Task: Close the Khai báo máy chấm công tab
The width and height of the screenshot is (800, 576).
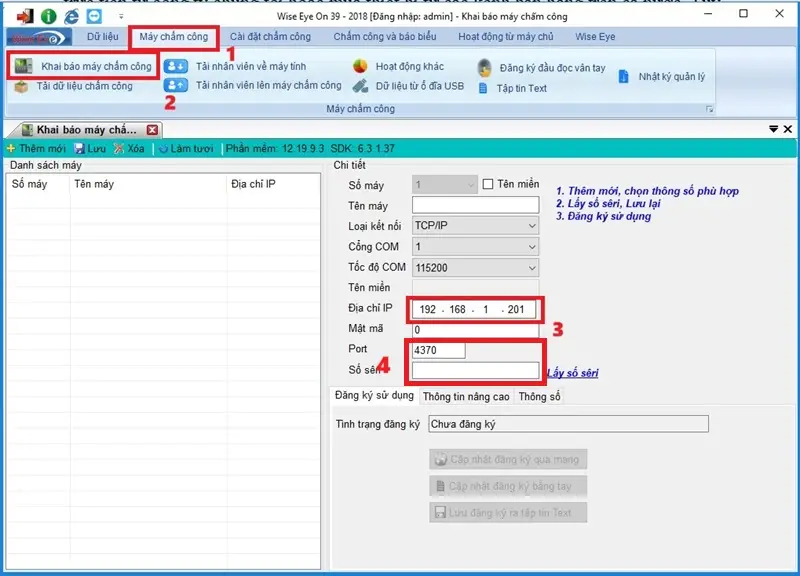Action: point(152,130)
